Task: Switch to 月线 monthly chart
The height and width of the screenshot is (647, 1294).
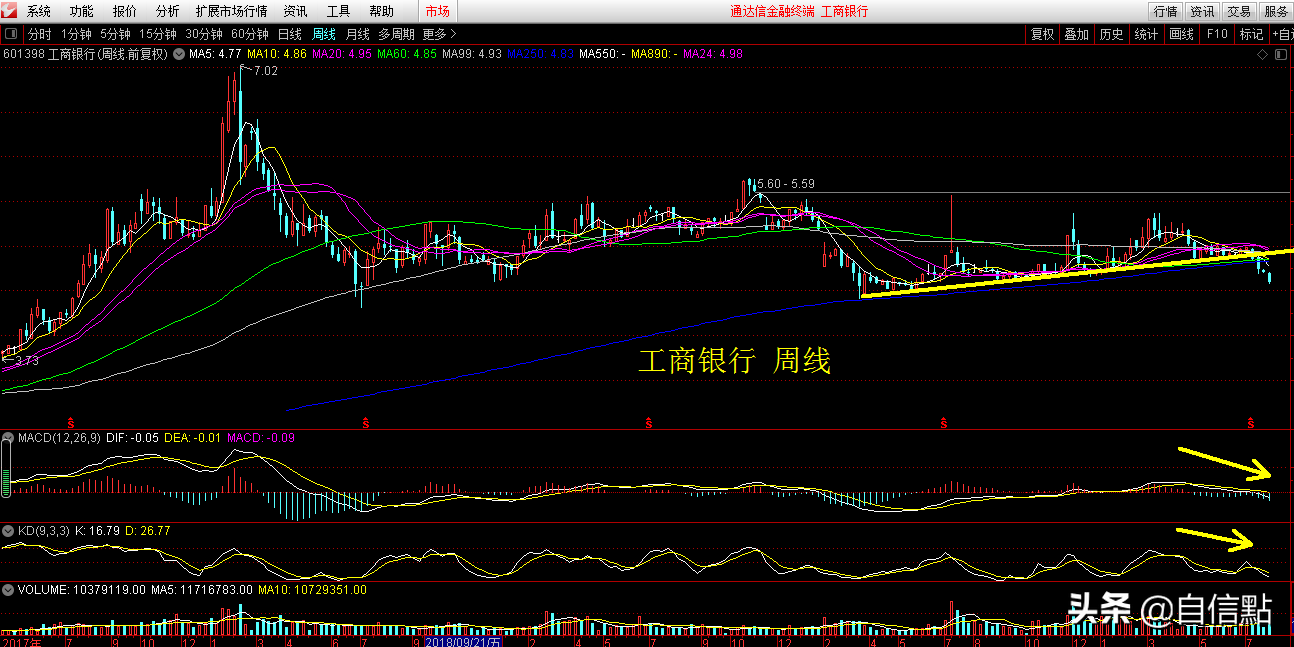Action: [x=358, y=34]
